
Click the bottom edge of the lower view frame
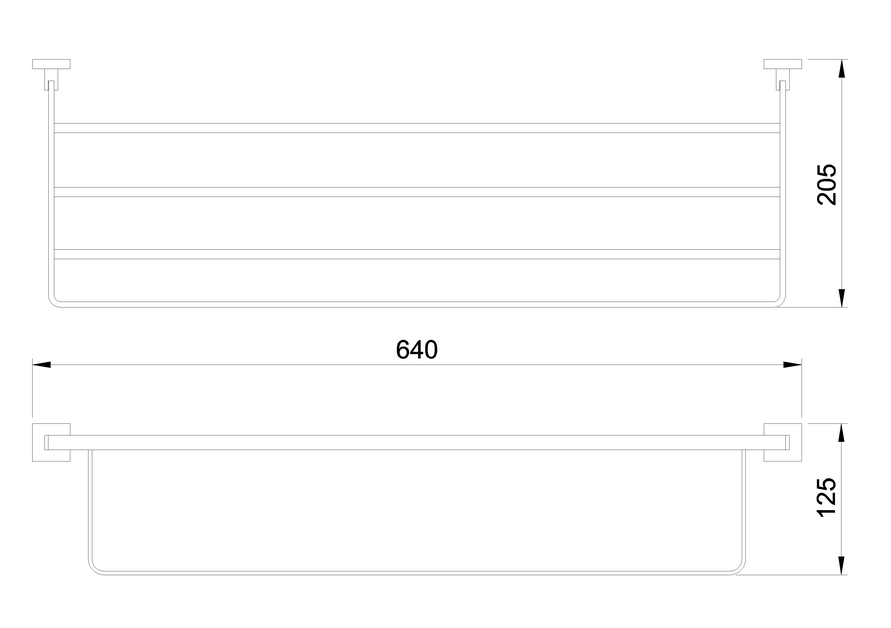[x=417, y=572]
